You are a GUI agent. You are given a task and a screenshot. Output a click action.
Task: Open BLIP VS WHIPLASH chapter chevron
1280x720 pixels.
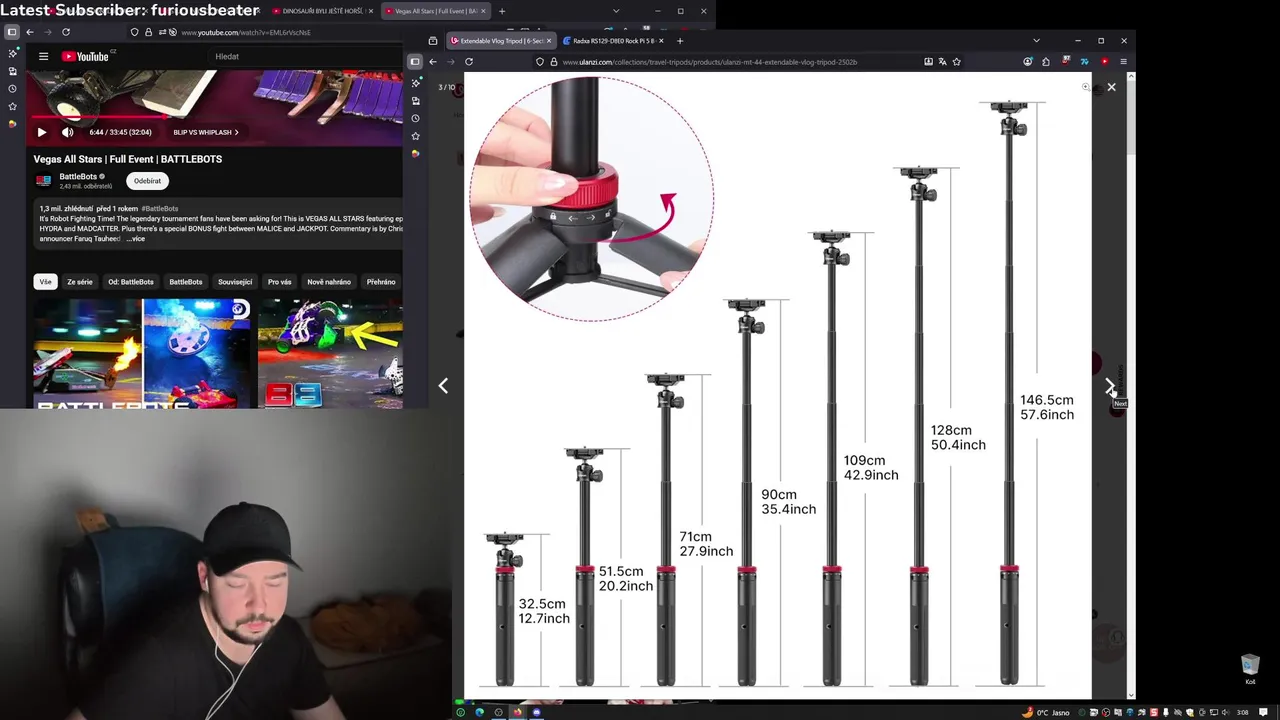236,132
